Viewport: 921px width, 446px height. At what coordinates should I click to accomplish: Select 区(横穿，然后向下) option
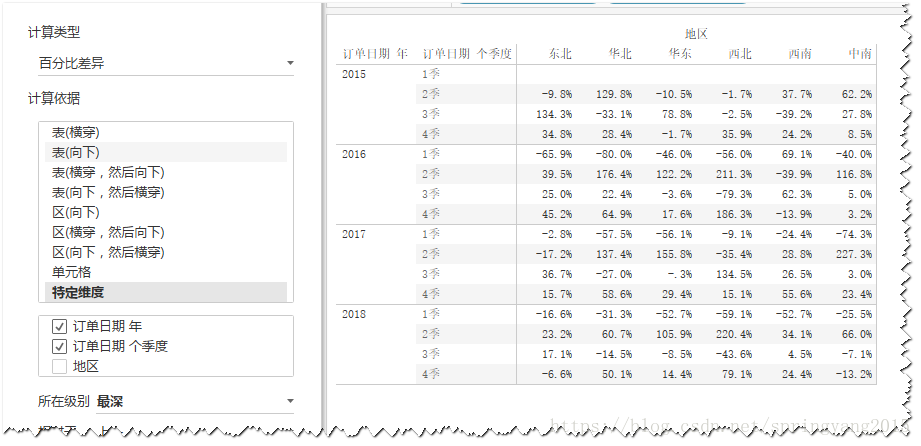click(x=166, y=232)
